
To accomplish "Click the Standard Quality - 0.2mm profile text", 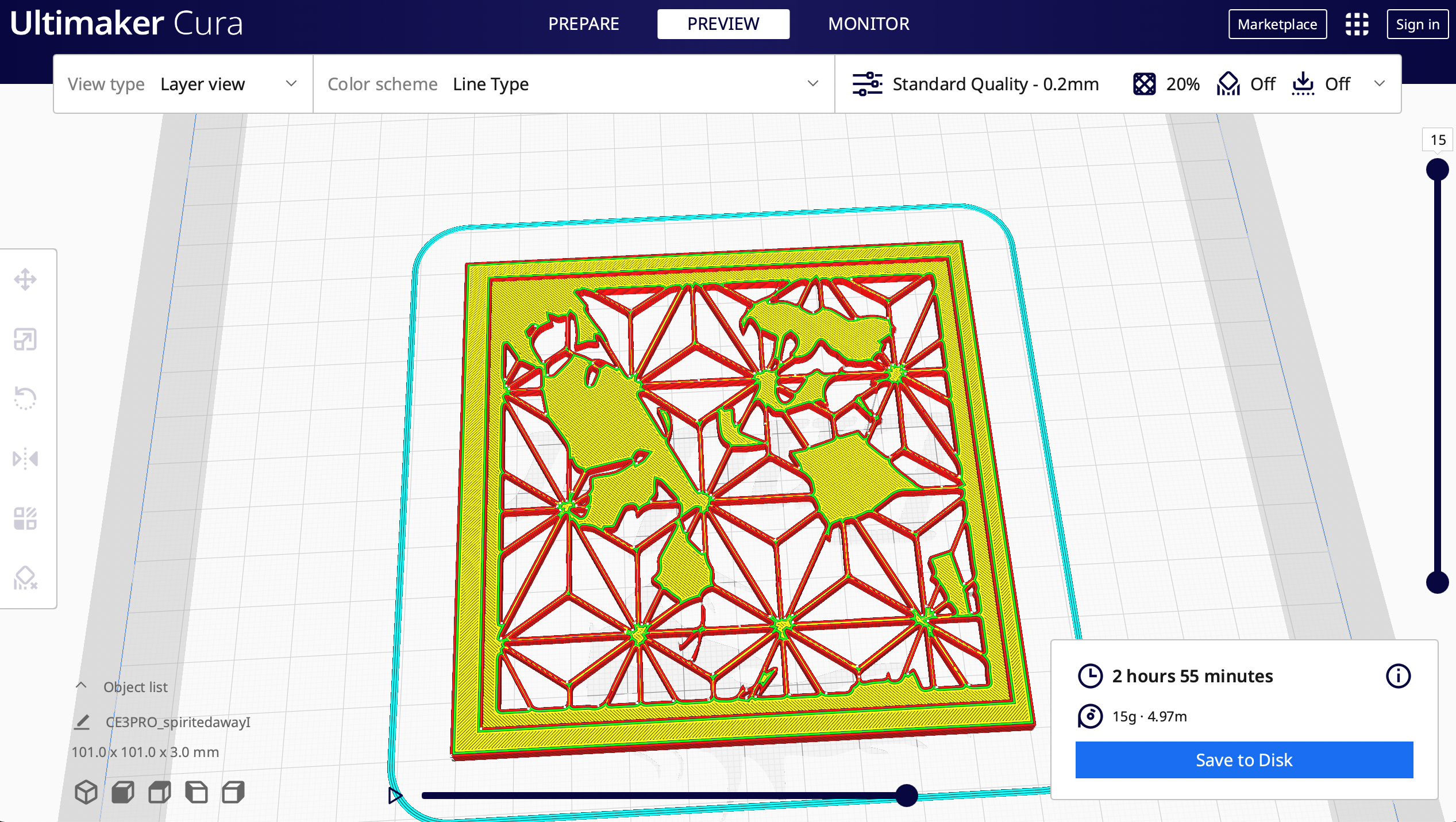I will pyautogui.click(x=996, y=84).
